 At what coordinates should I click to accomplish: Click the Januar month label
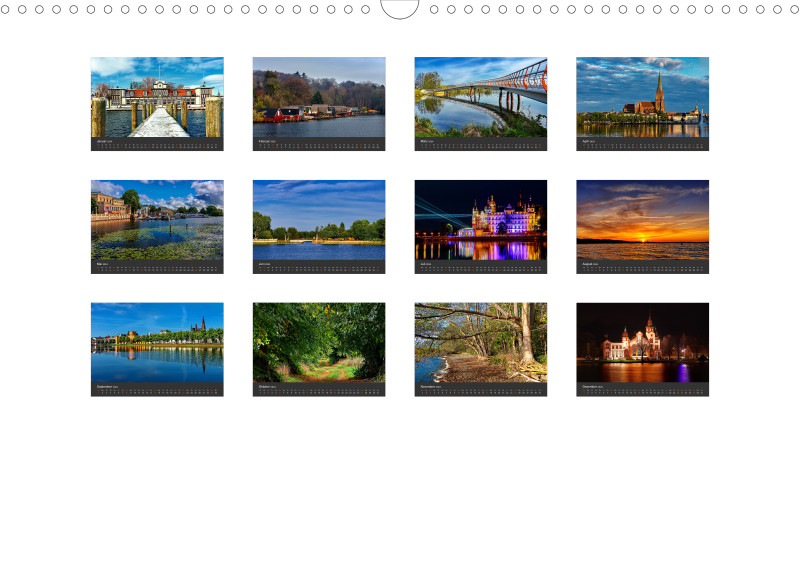[102, 142]
